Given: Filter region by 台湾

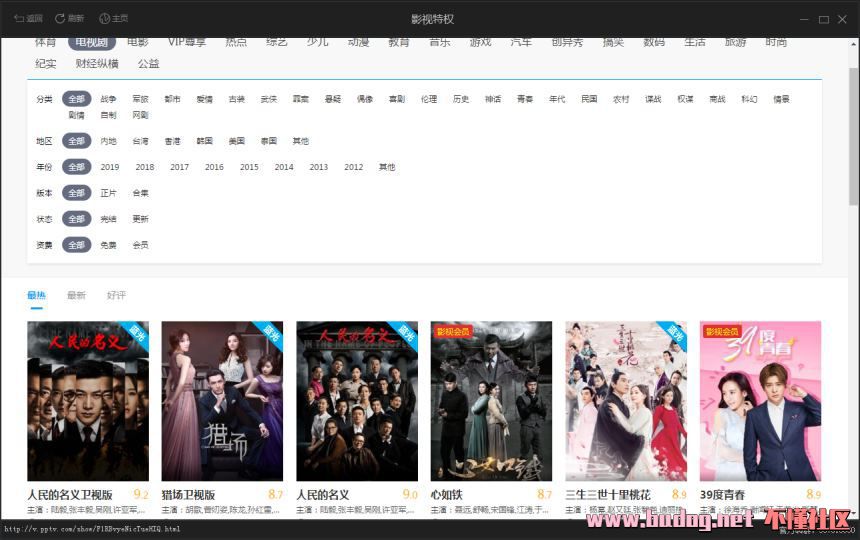Looking at the screenshot, I should (140, 141).
